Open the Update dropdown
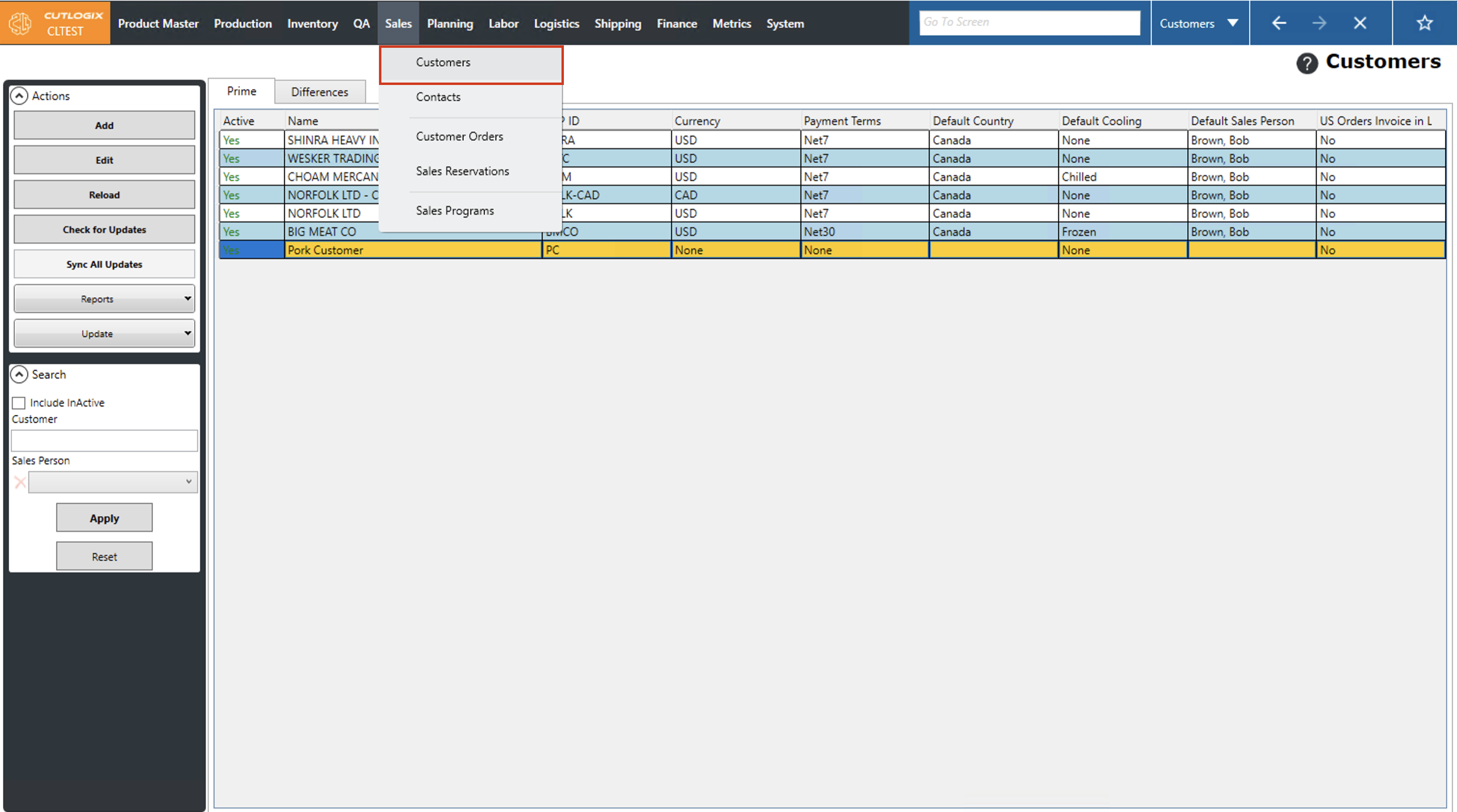 coord(104,333)
